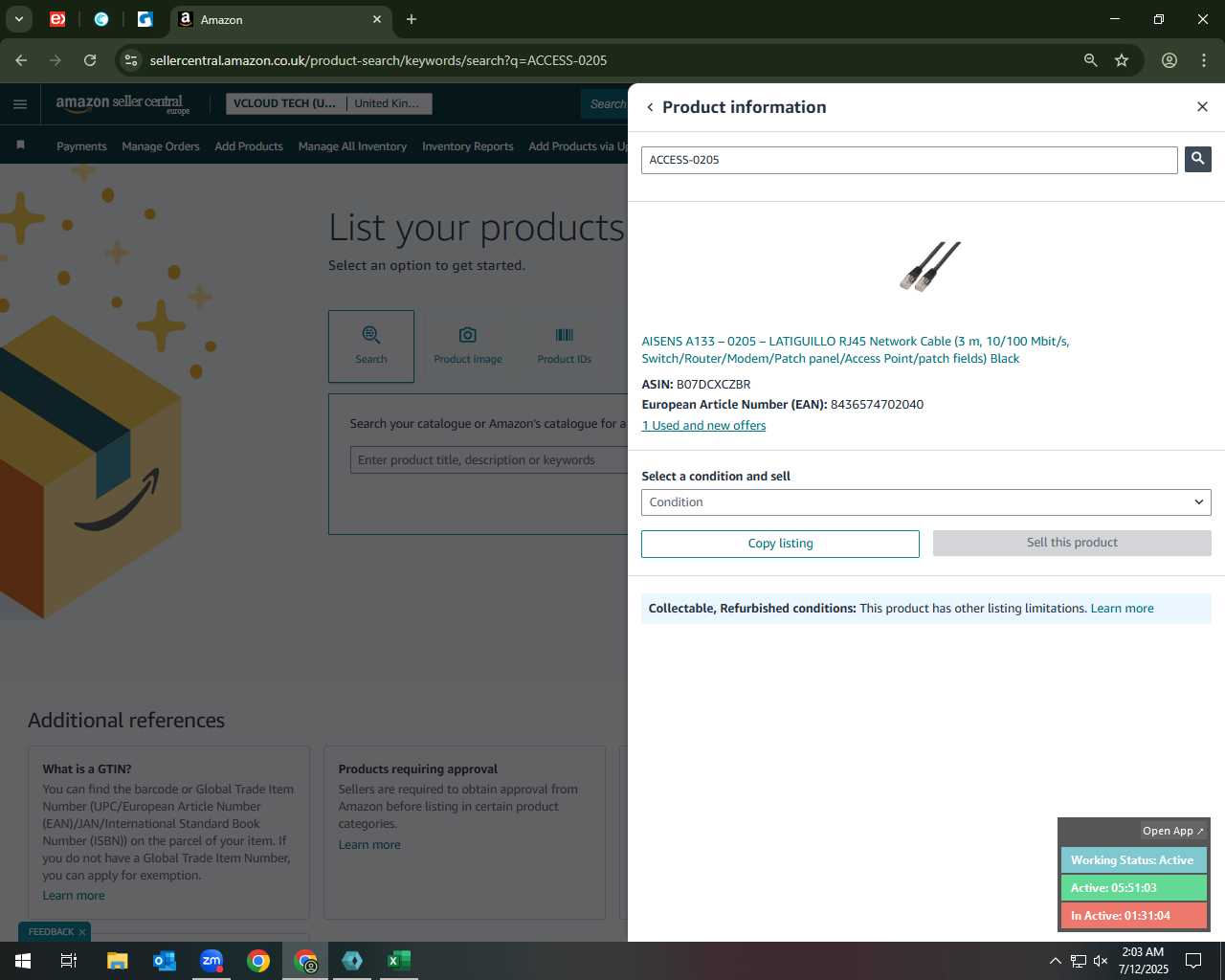Open a new browser tab

click(x=412, y=19)
